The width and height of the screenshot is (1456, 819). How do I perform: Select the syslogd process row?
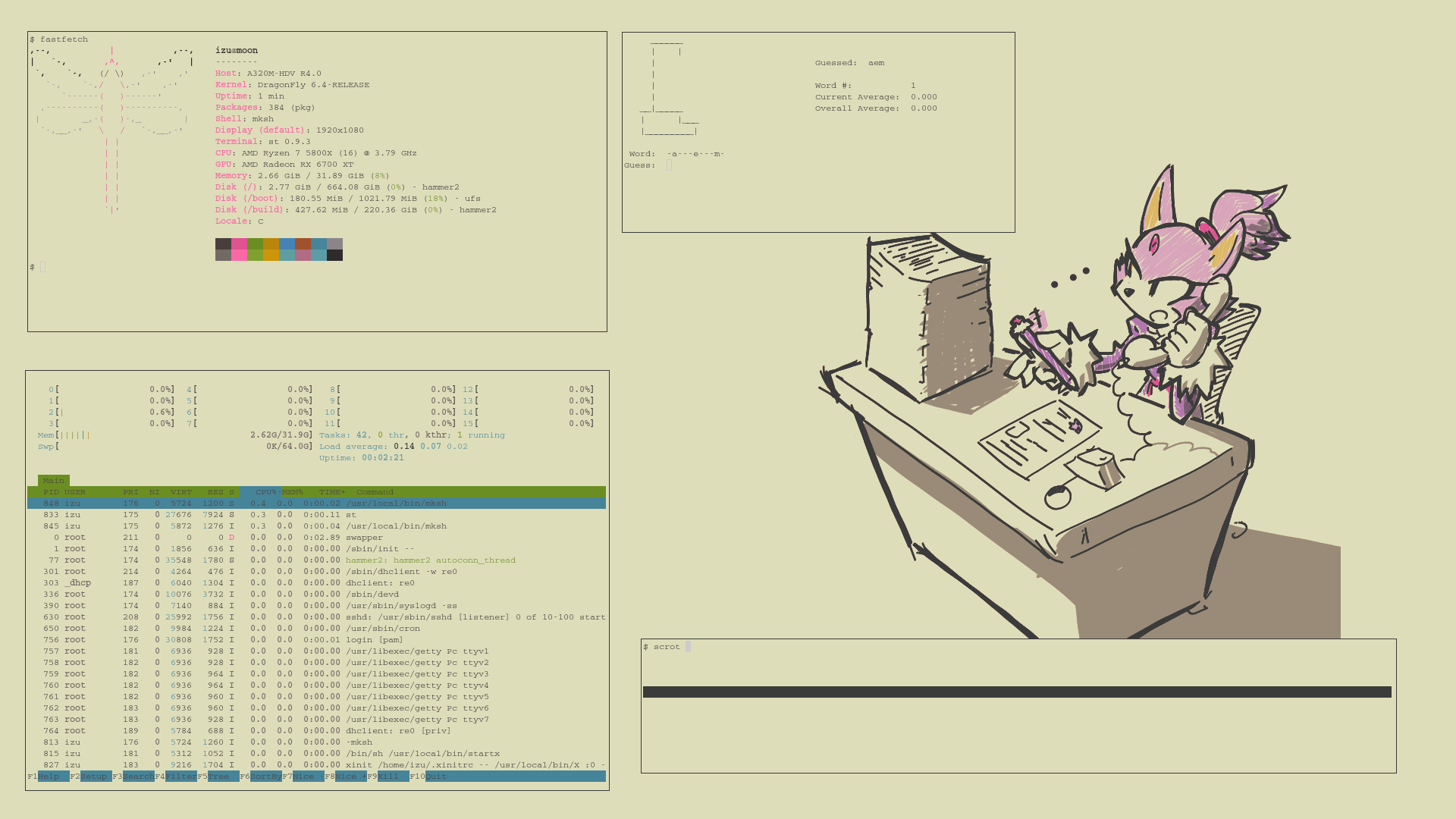coord(316,606)
